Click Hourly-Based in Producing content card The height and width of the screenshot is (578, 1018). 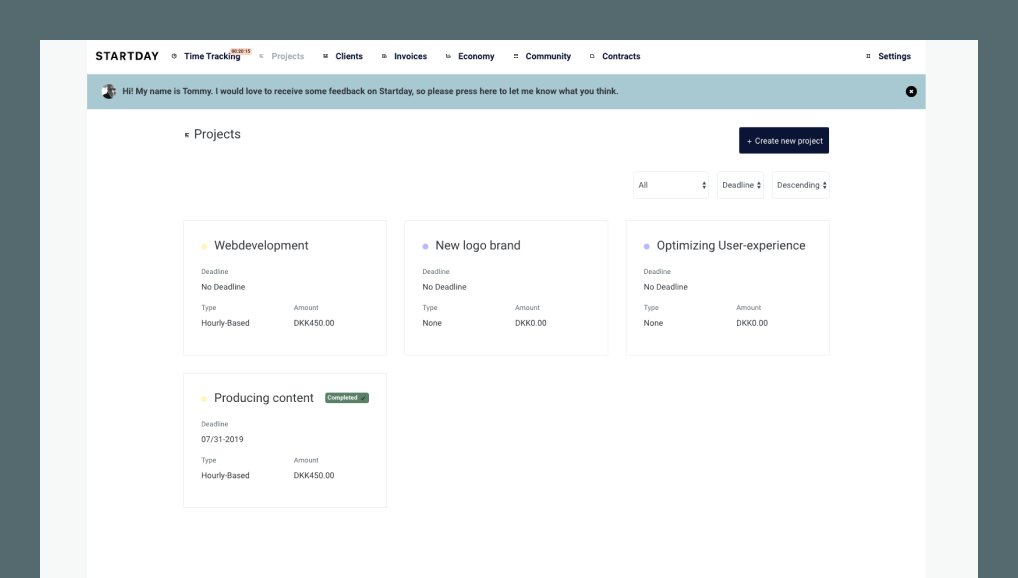pos(225,475)
